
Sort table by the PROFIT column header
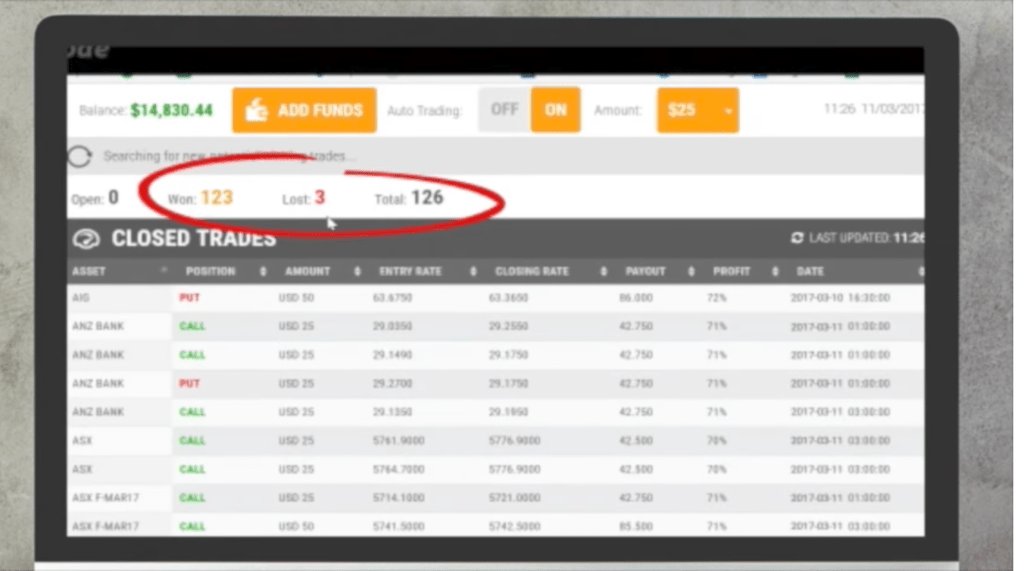point(731,271)
